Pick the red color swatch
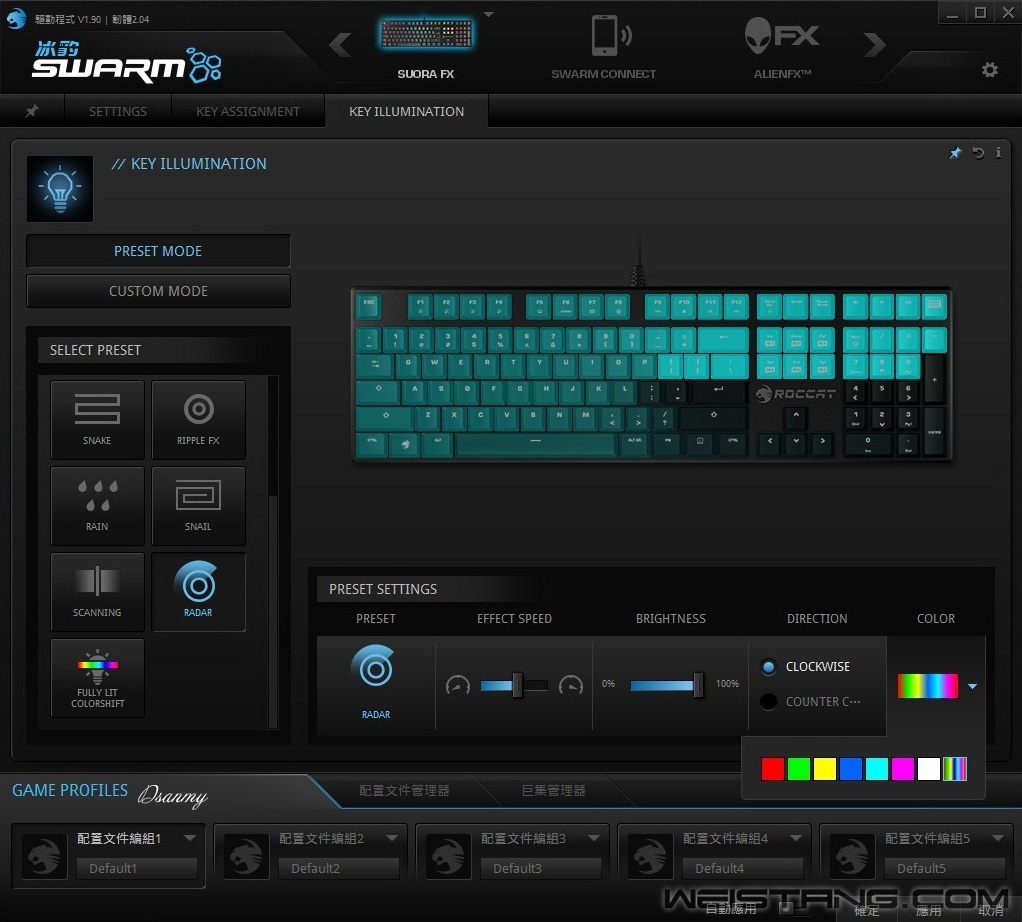This screenshot has height=922, width=1022. pyautogui.click(x=772, y=769)
